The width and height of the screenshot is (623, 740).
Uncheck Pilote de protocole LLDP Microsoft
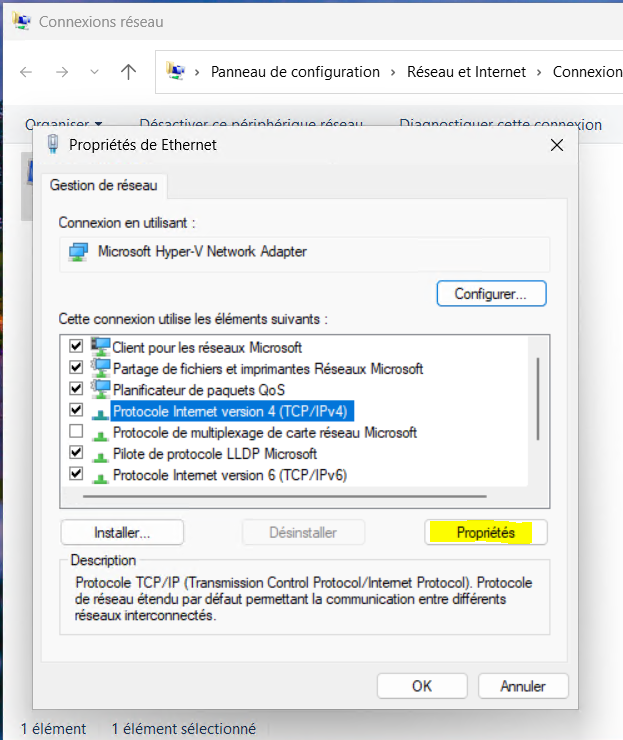pos(76,453)
